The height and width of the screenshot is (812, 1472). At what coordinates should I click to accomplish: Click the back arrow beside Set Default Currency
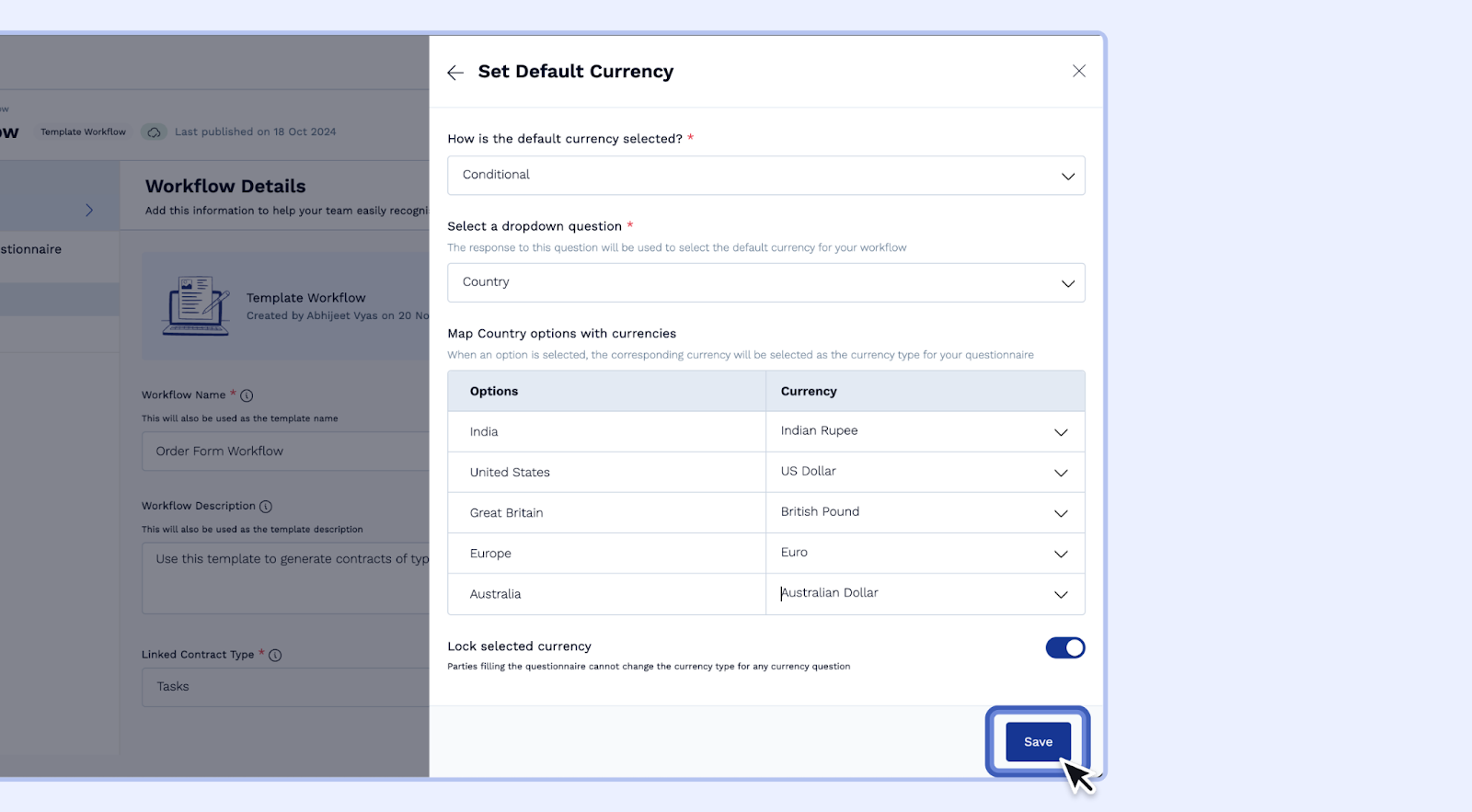point(455,73)
